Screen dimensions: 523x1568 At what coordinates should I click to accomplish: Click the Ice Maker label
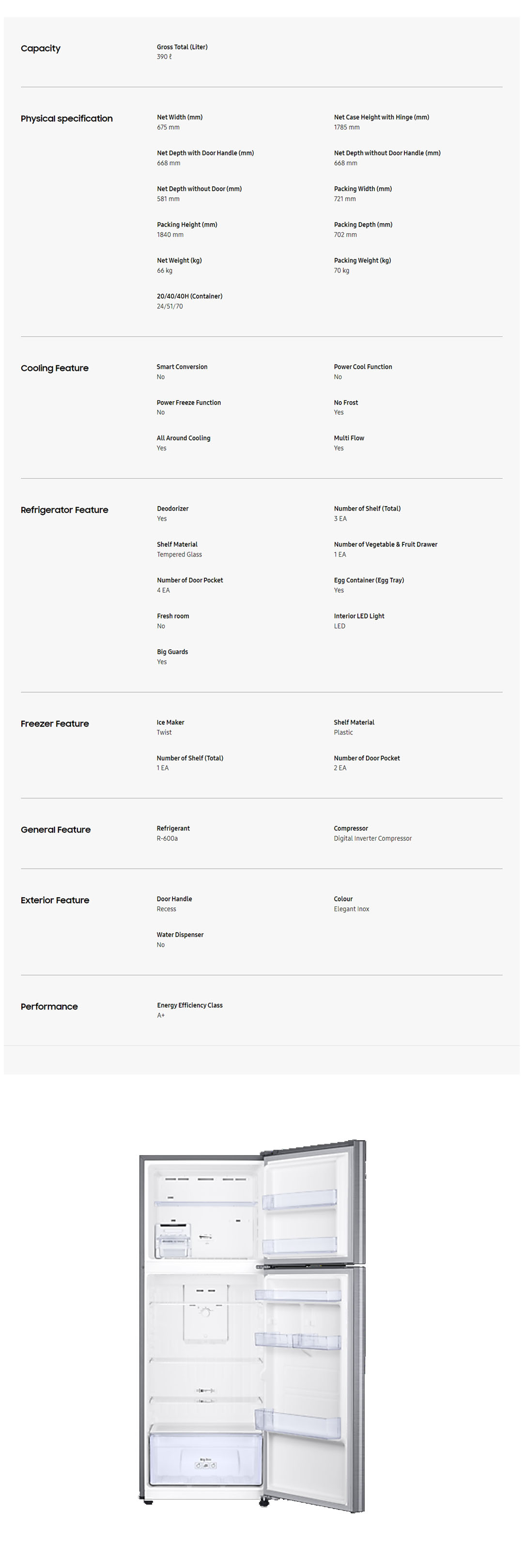point(170,723)
